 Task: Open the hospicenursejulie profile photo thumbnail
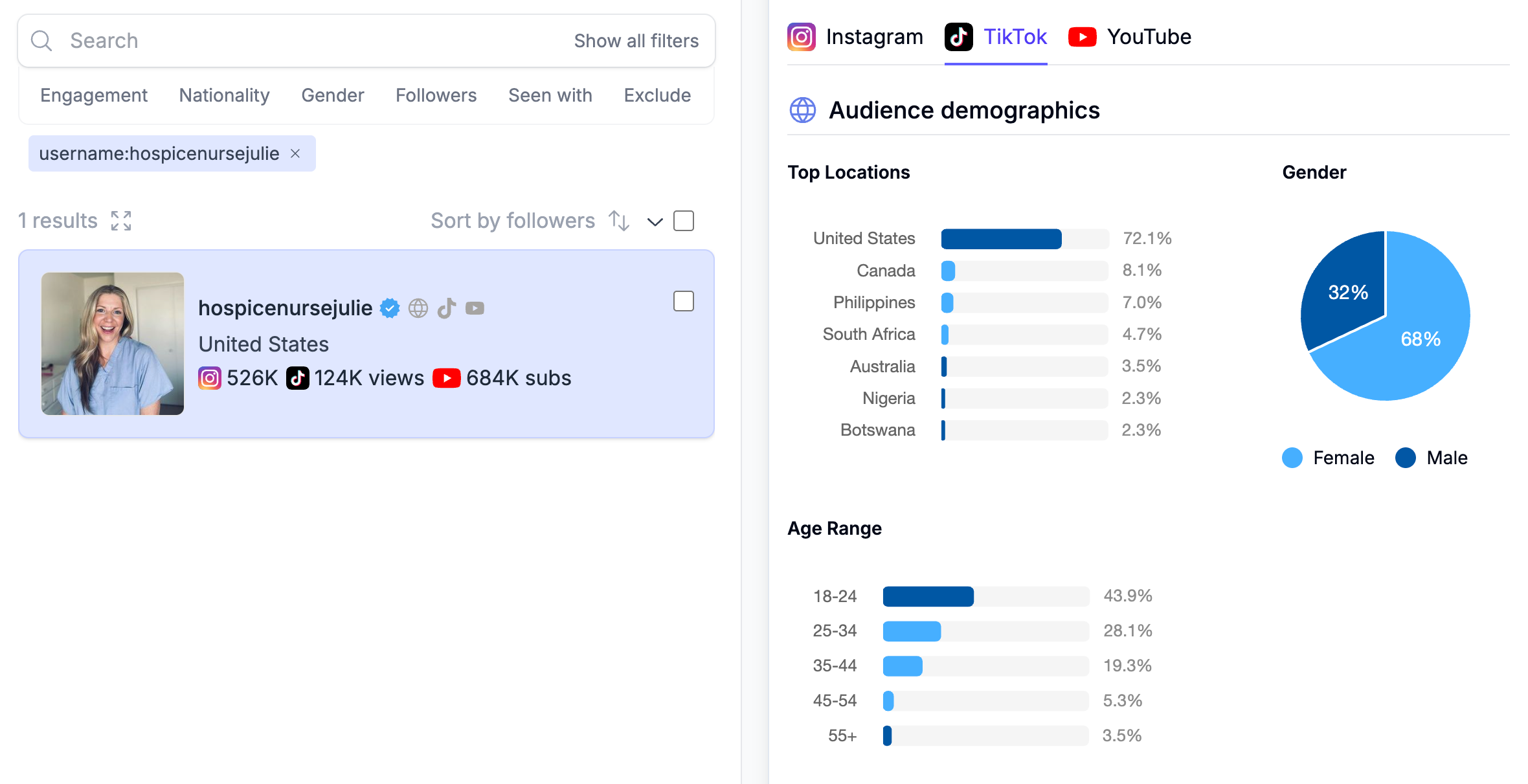(113, 344)
